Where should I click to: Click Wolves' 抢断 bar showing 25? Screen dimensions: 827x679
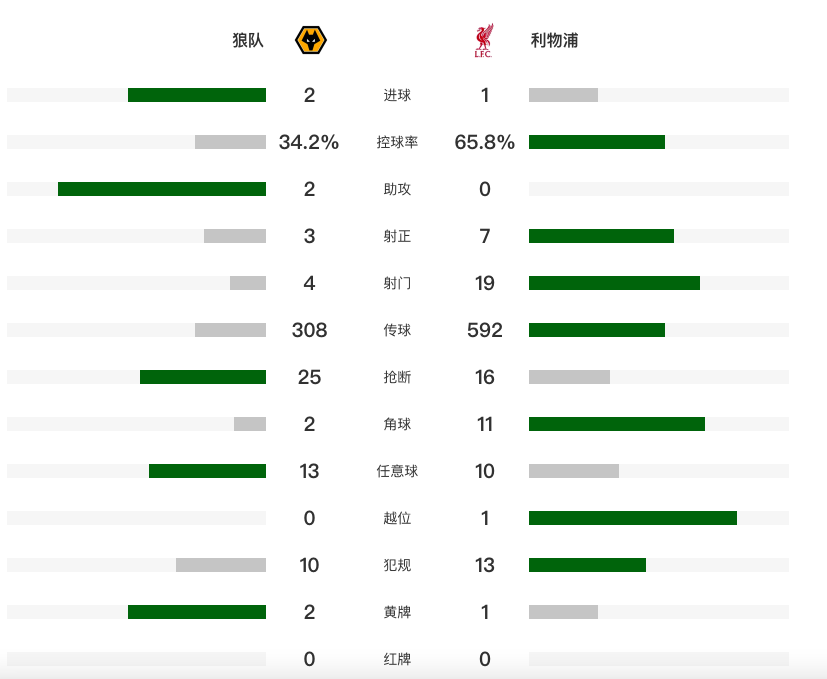click(x=203, y=377)
